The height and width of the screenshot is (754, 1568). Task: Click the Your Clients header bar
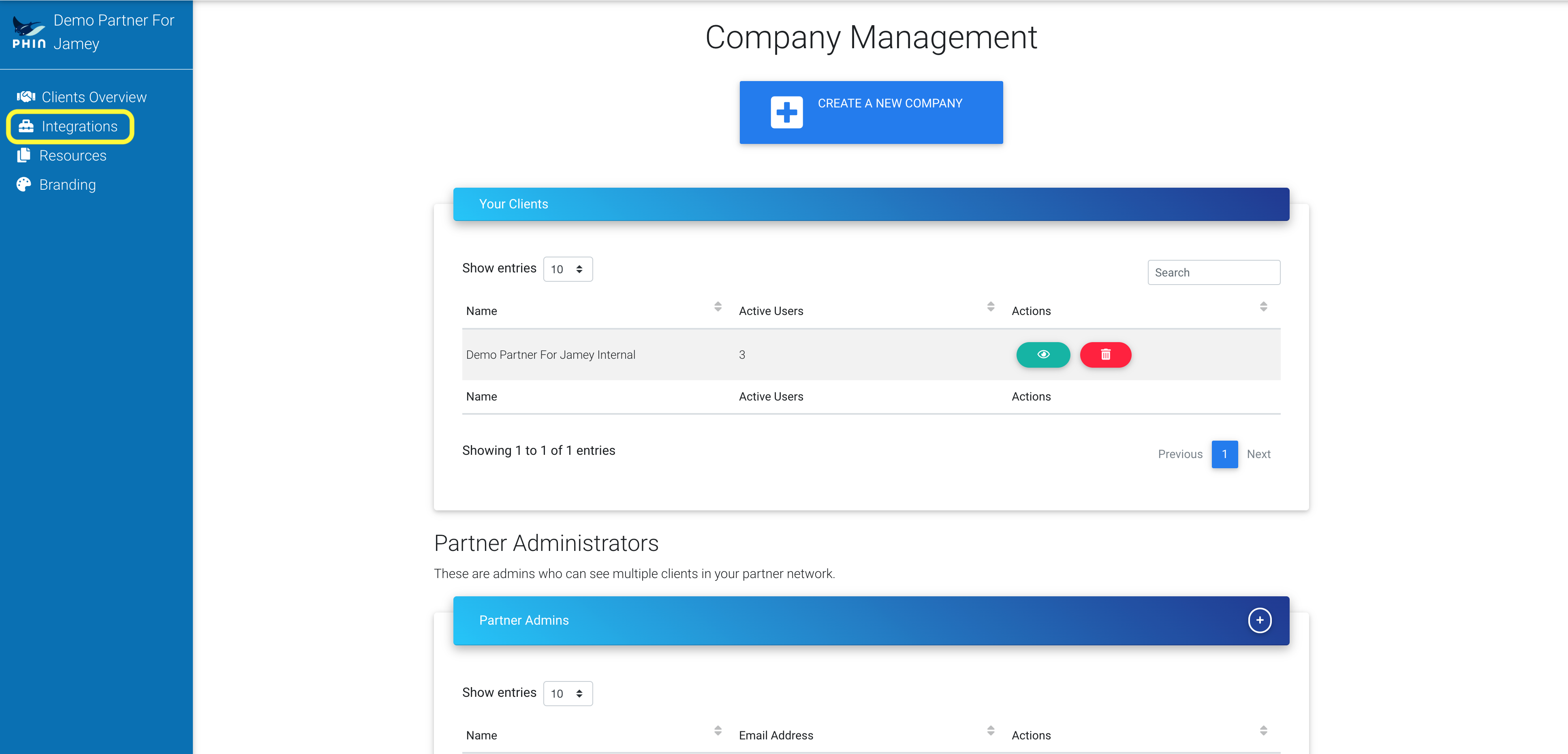(x=871, y=204)
